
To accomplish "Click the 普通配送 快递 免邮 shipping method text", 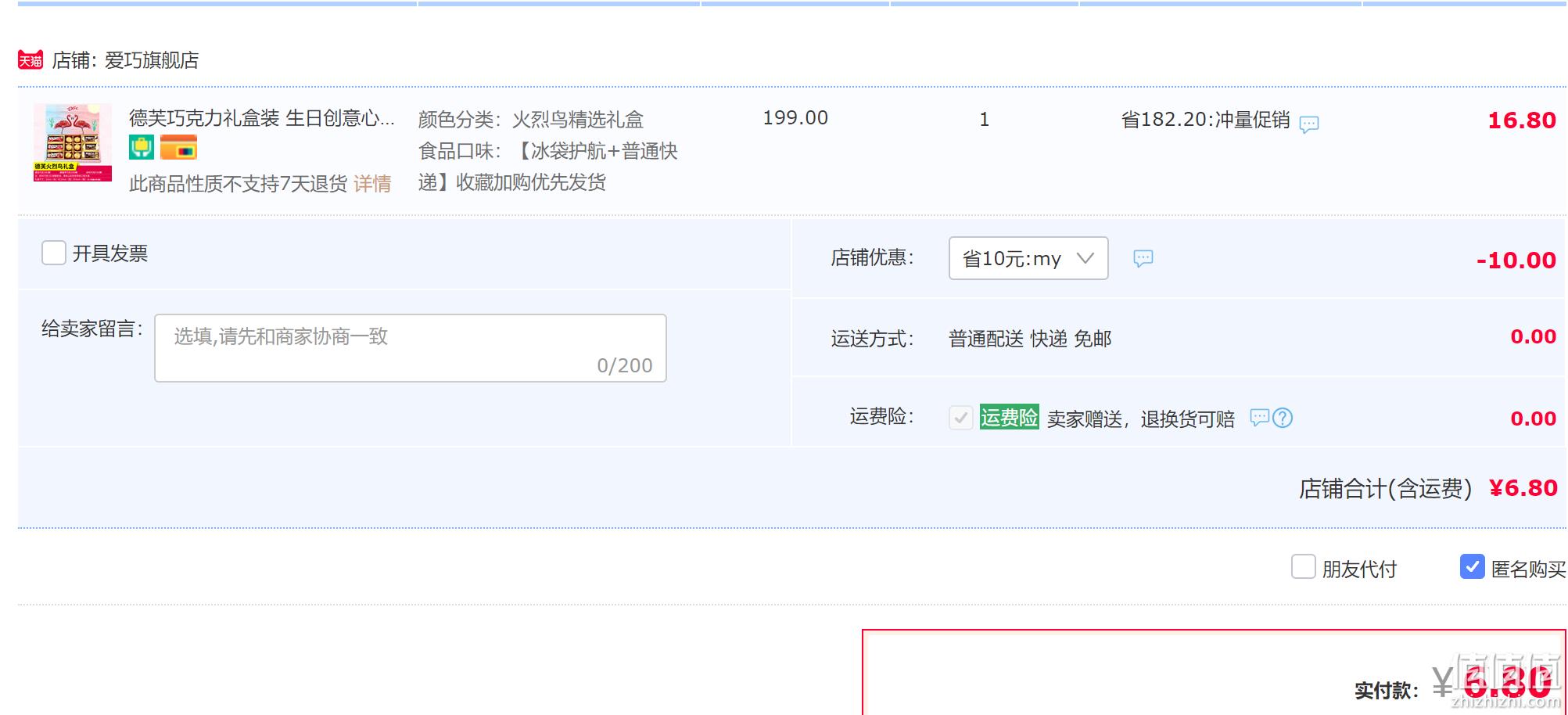I will tap(1030, 339).
